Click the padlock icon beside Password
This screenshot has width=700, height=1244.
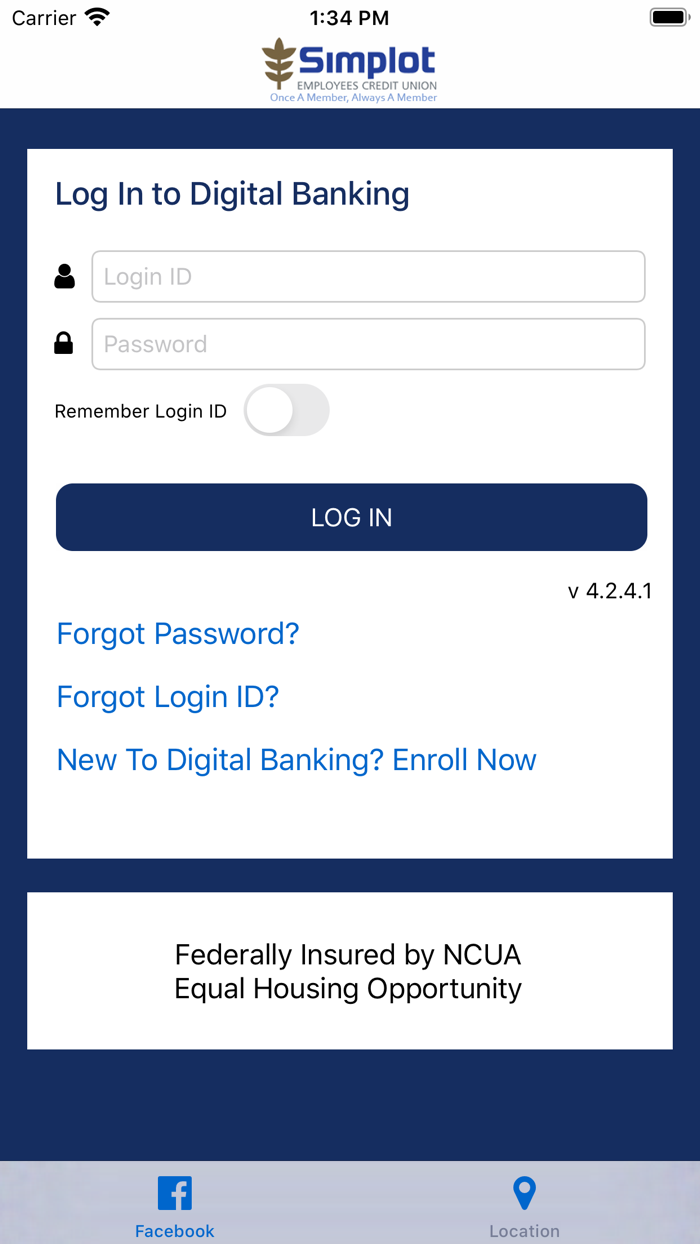coord(64,343)
